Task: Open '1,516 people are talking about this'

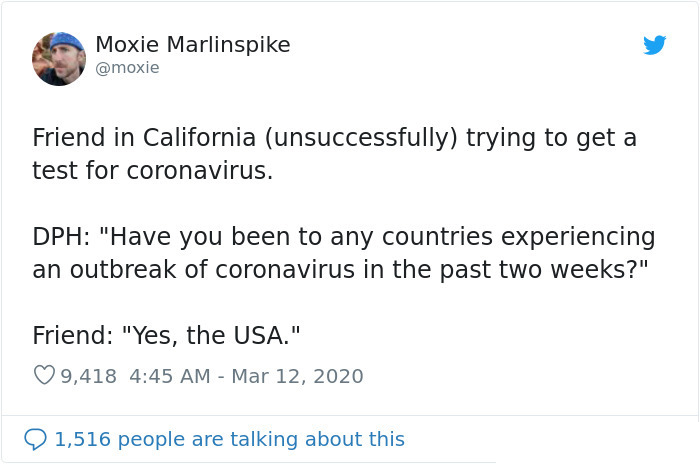Action: point(230,439)
